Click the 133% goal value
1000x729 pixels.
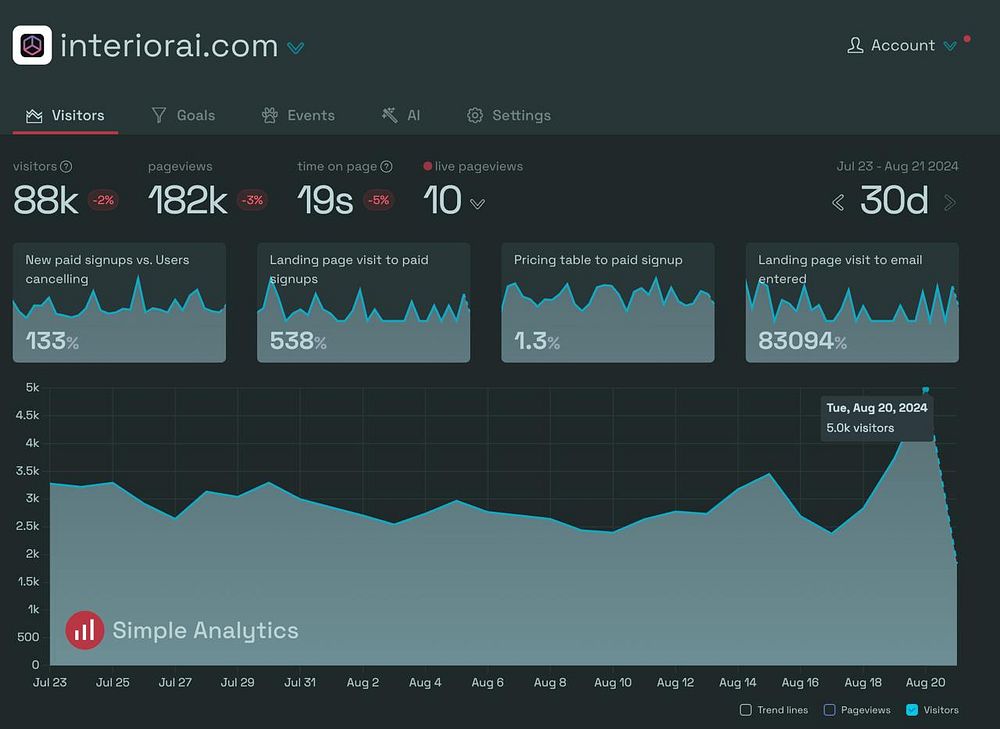[x=52, y=341]
